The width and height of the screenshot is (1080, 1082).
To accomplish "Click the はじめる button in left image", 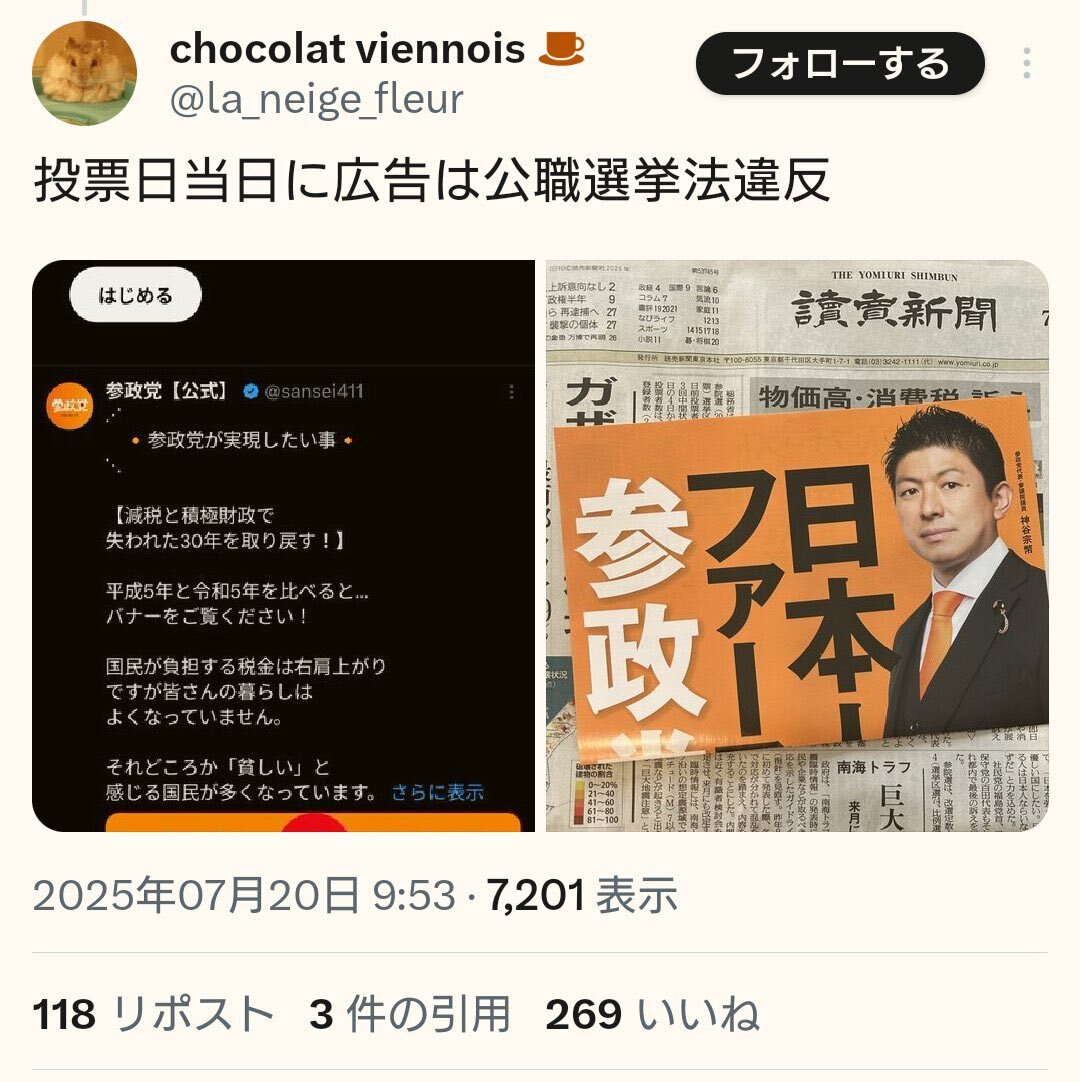I will pos(135,295).
